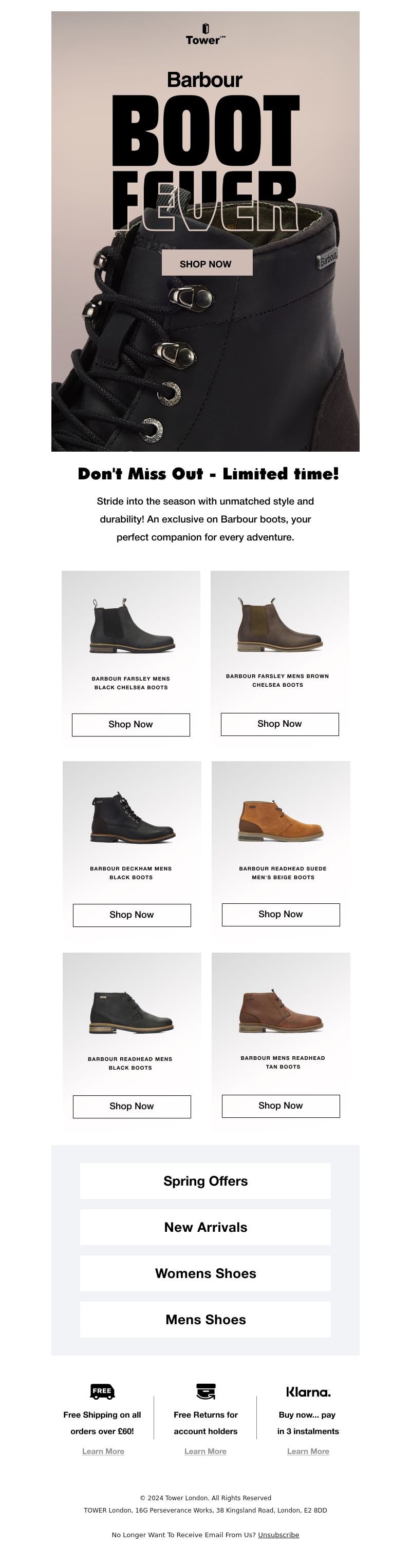The width and height of the screenshot is (411, 1568).
Task: View the Deckham black boot image
Action: click(132, 819)
